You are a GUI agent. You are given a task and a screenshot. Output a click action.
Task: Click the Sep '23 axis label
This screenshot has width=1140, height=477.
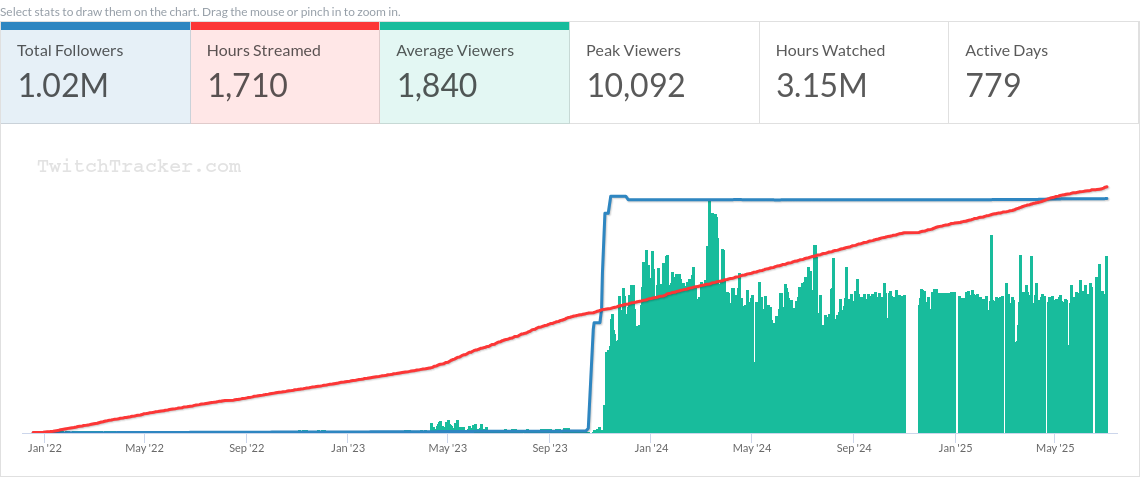[550, 449]
